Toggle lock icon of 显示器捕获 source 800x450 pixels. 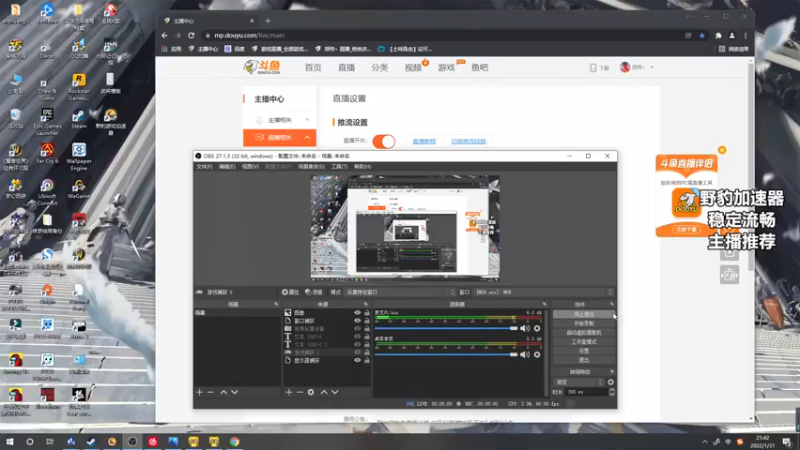point(366,360)
